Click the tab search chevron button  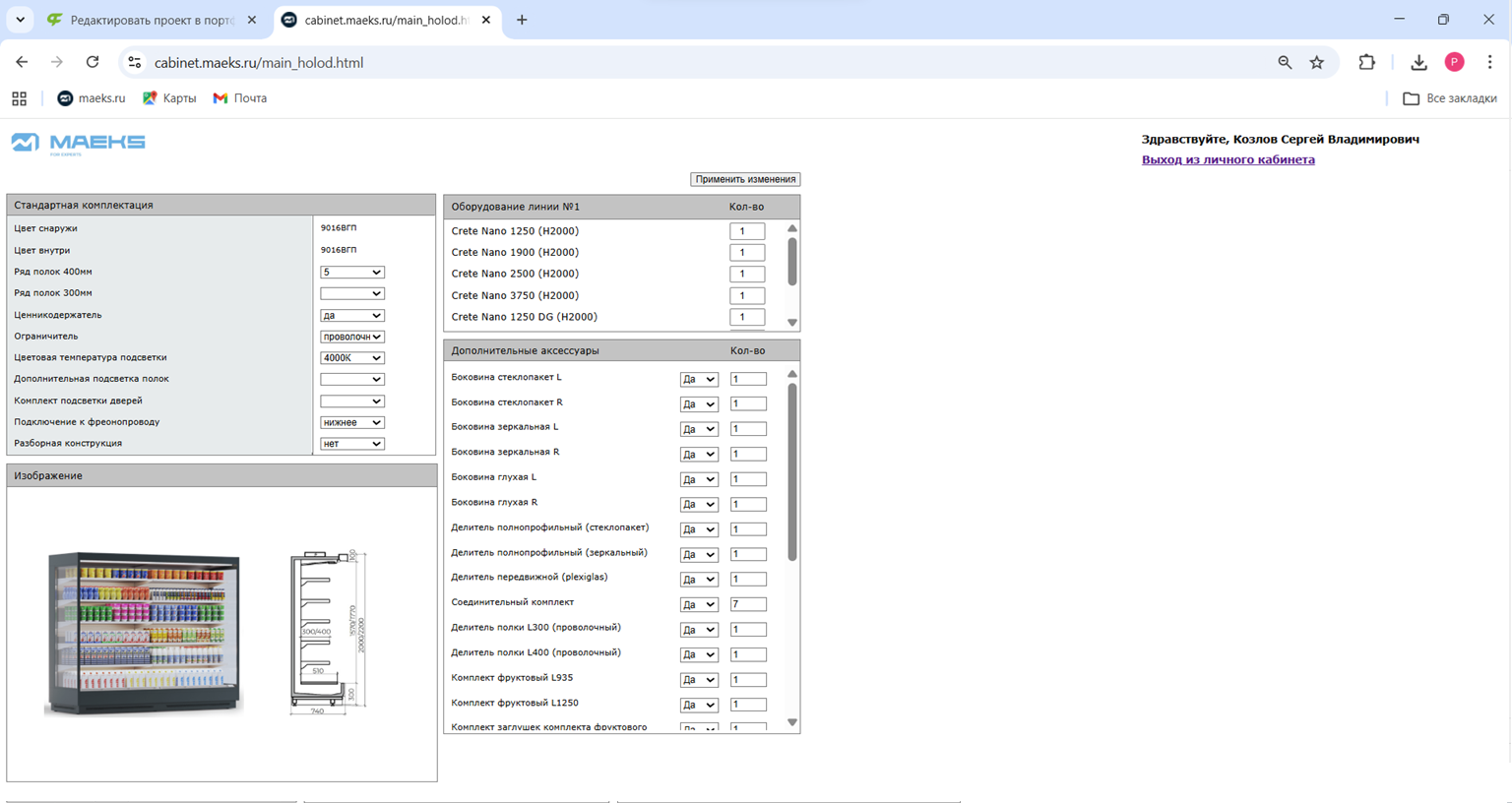[20, 20]
